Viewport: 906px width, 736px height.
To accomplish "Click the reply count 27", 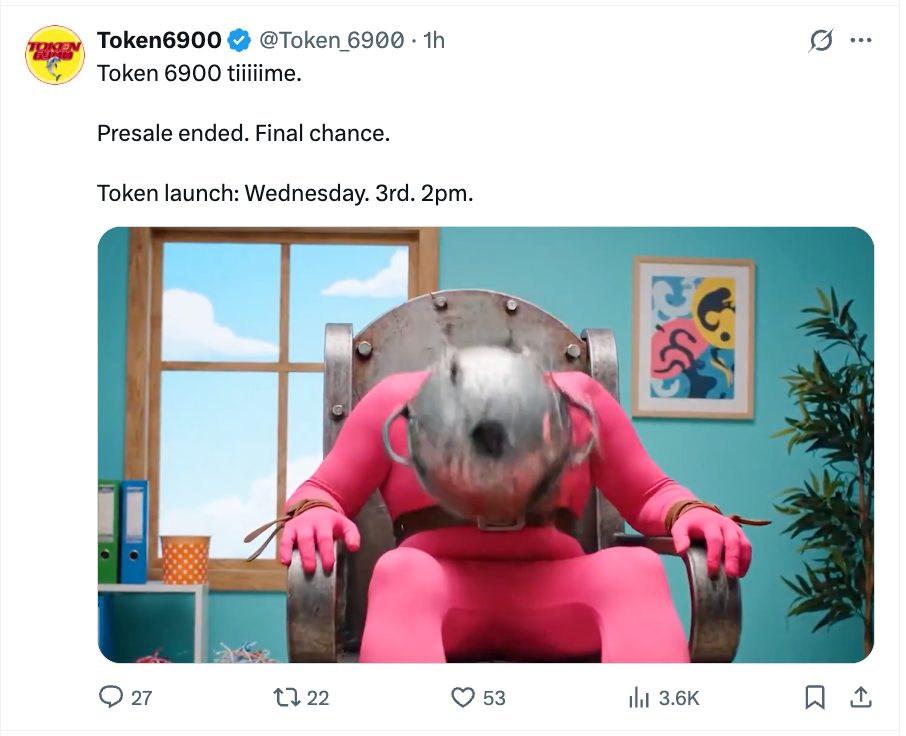I will [142, 698].
